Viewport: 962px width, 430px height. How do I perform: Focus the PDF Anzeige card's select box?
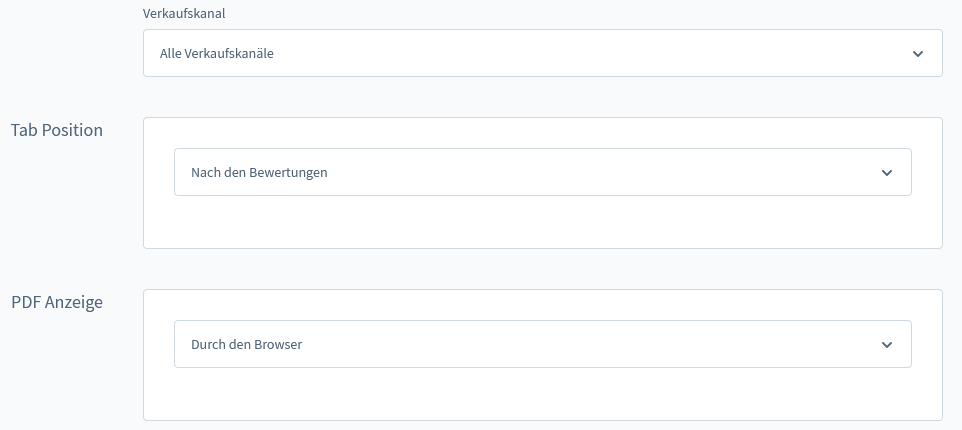(543, 344)
